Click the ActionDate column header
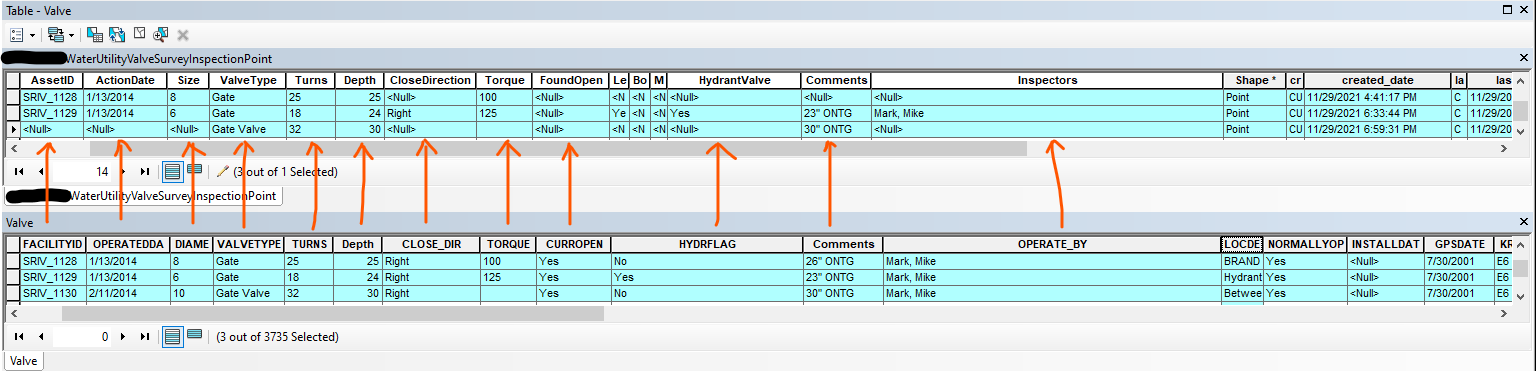The height and width of the screenshot is (371, 1536). (x=125, y=80)
